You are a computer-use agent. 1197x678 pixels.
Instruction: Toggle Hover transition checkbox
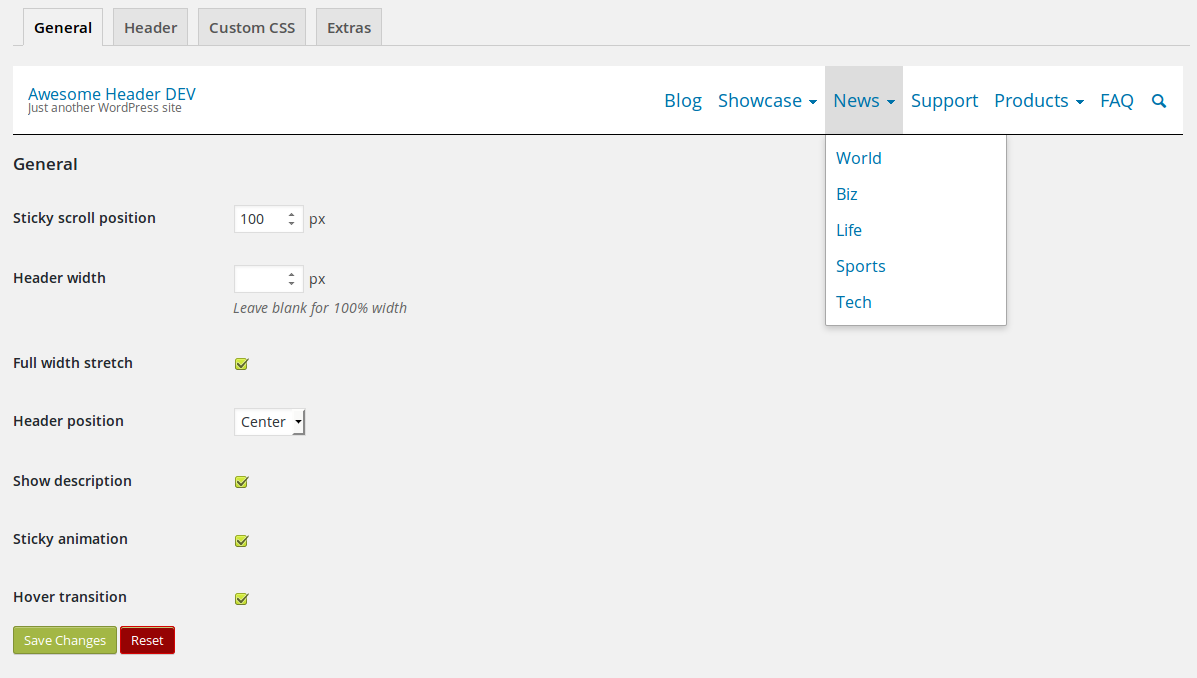[241, 599]
